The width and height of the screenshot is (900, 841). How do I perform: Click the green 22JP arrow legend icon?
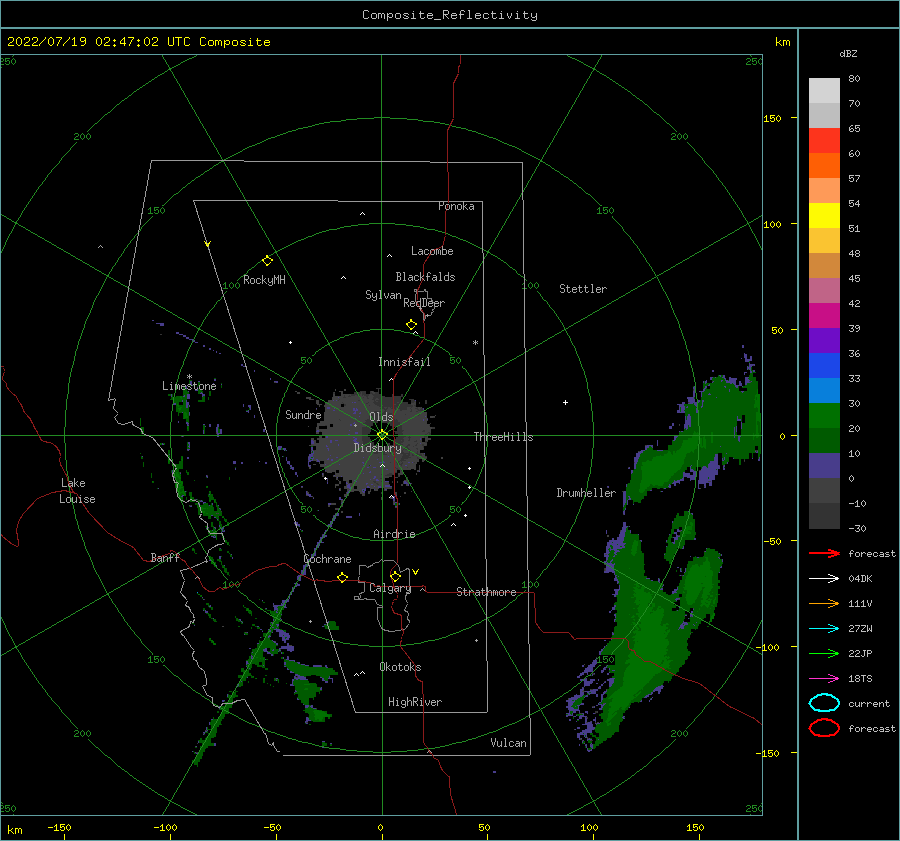[x=824, y=653]
